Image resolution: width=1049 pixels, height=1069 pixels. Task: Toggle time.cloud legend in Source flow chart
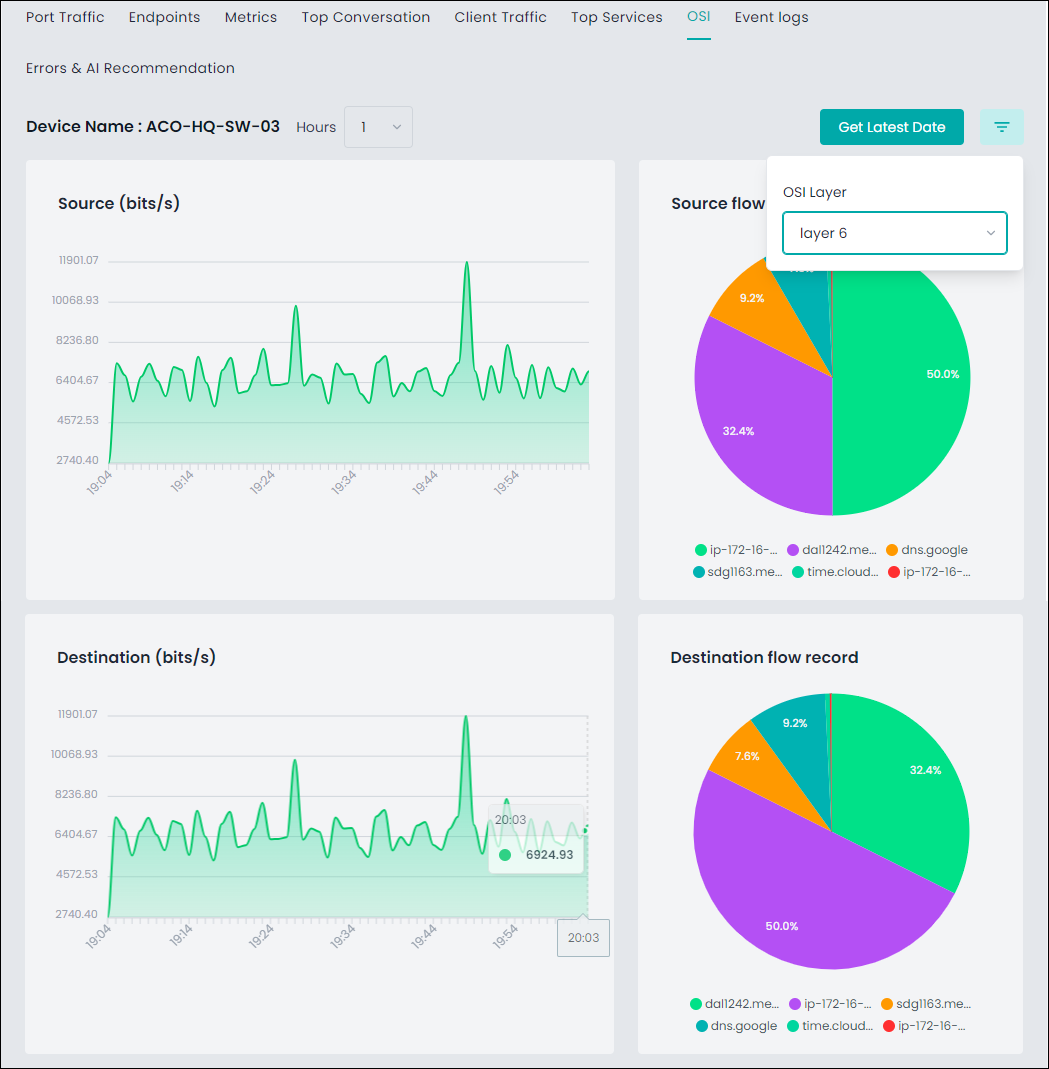pos(836,572)
